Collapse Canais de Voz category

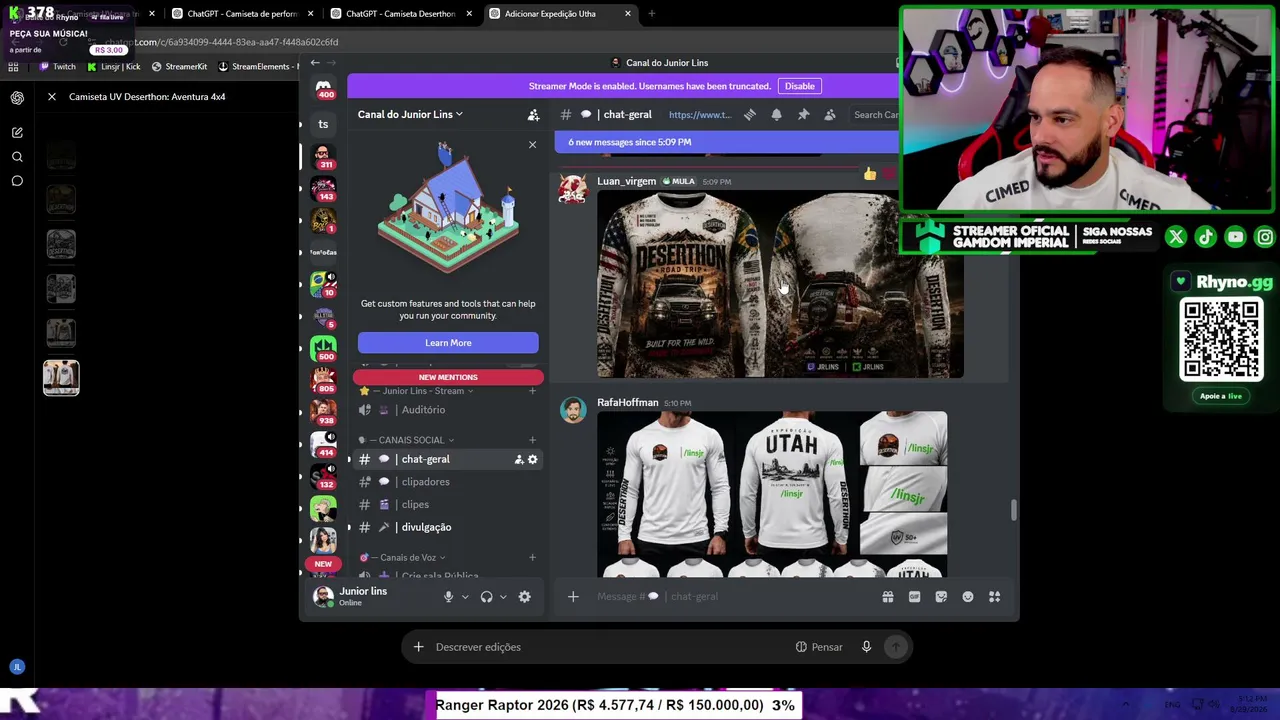pyautogui.click(x=402, y=558)
